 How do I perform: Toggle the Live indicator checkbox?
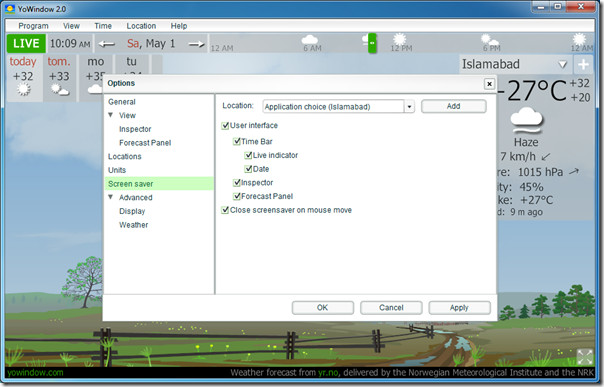click(x=248, y=156)
